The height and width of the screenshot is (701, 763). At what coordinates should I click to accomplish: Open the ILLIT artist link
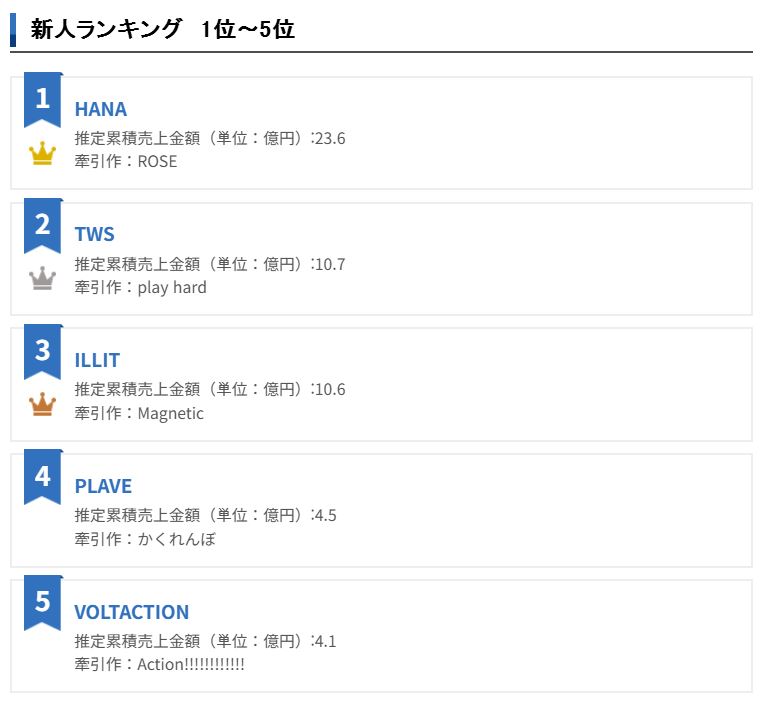97,360
